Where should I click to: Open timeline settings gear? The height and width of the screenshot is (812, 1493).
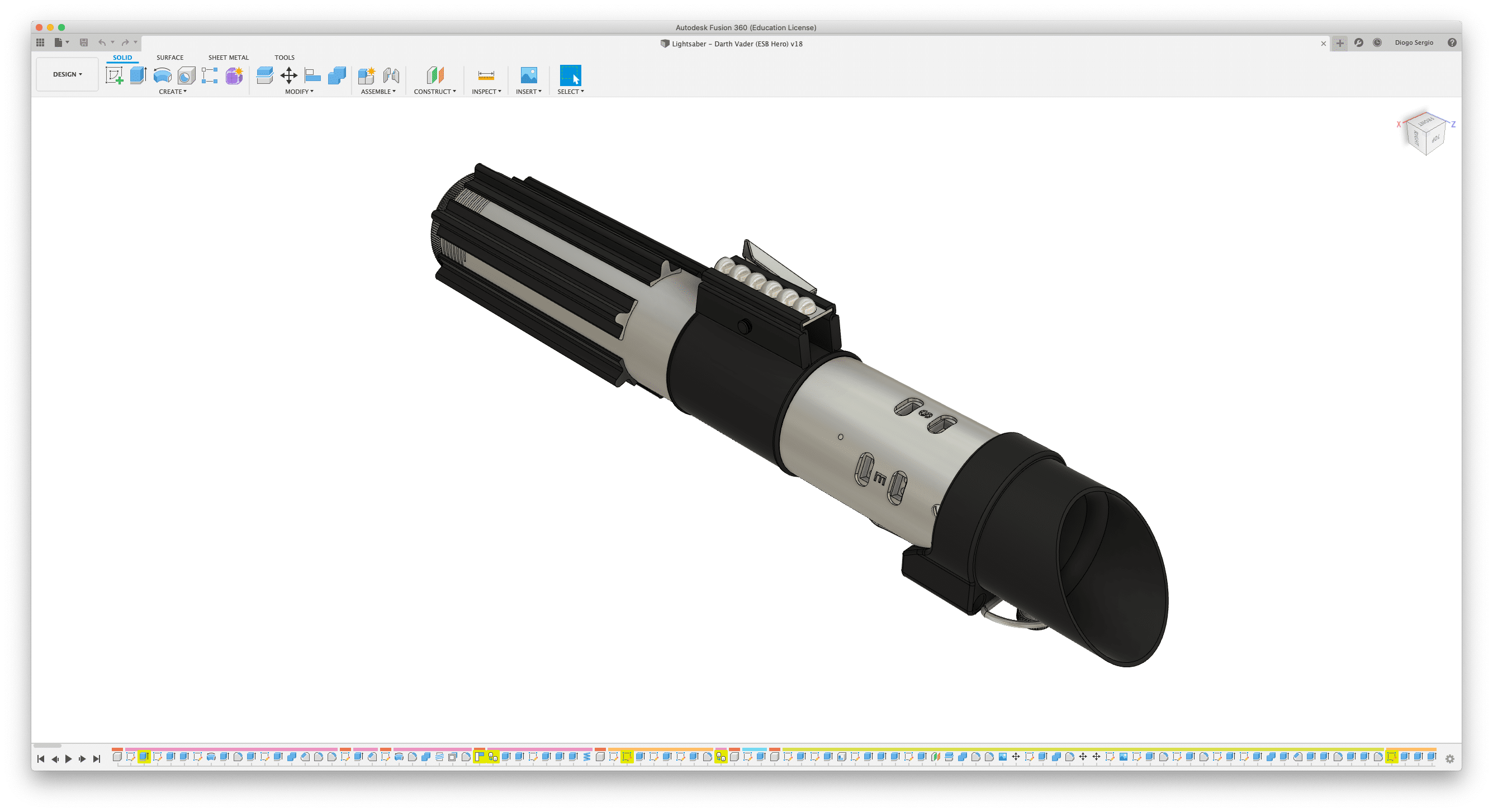click(x=1449, y=759)
